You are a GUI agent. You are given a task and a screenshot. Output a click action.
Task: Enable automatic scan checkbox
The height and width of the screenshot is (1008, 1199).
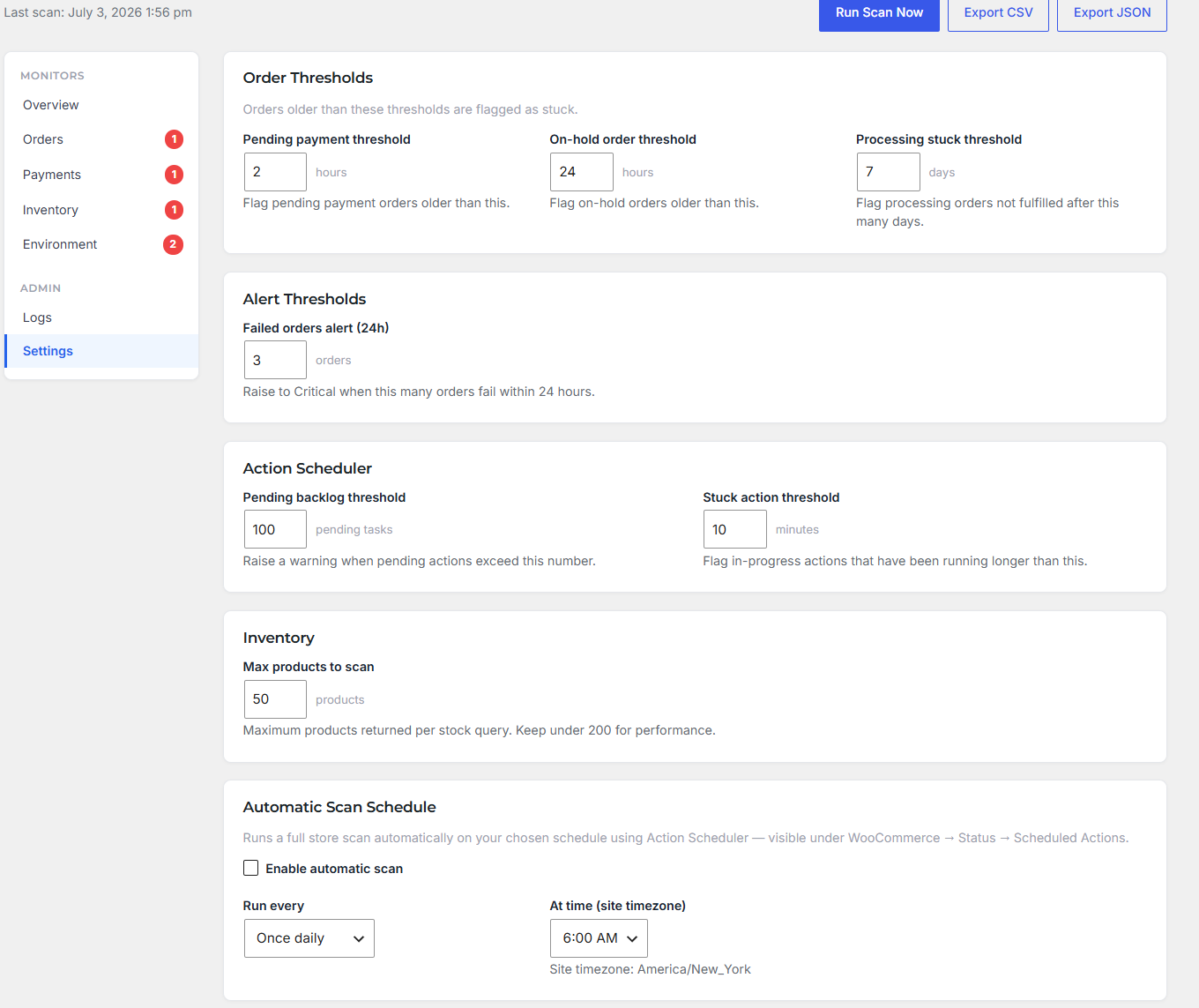coord(251,868)
